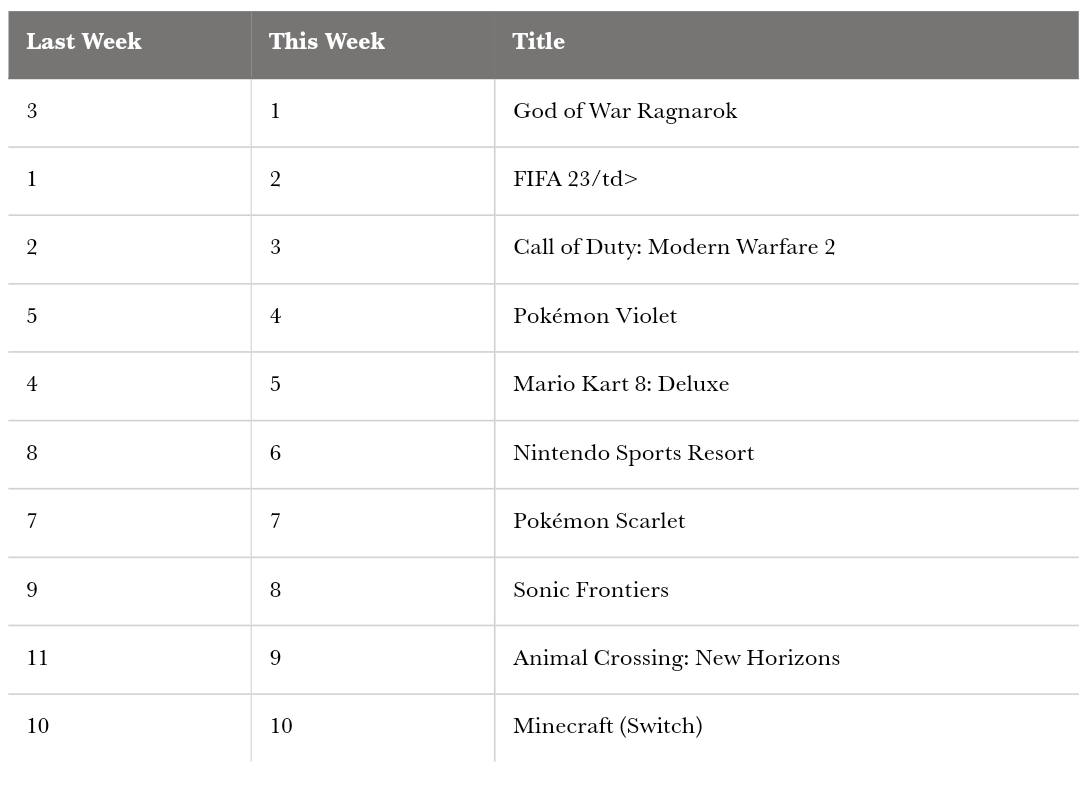Select Animal Crossing: New Horizons entry
Screen dimensions: 1080x787
[676, 658]
